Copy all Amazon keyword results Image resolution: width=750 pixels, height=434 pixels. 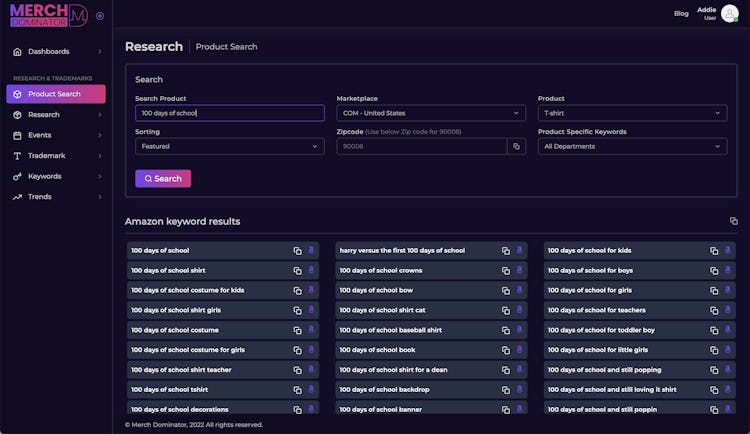coord(733,221)
